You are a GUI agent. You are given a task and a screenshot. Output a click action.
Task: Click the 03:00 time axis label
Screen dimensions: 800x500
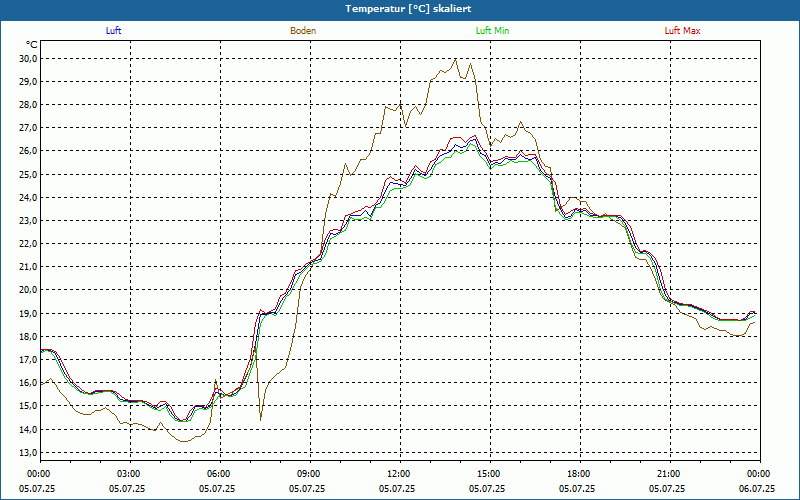(129, 474)
